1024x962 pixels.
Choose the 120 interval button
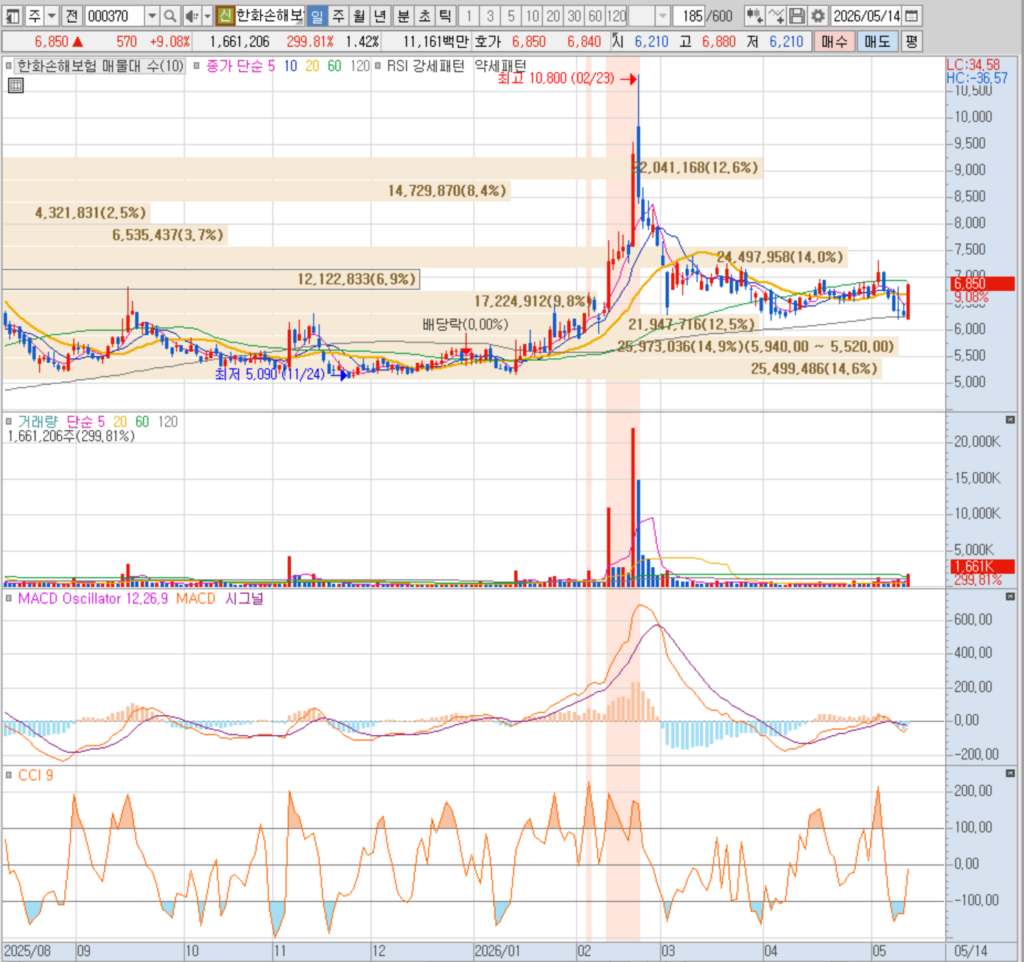coord(616,16)
